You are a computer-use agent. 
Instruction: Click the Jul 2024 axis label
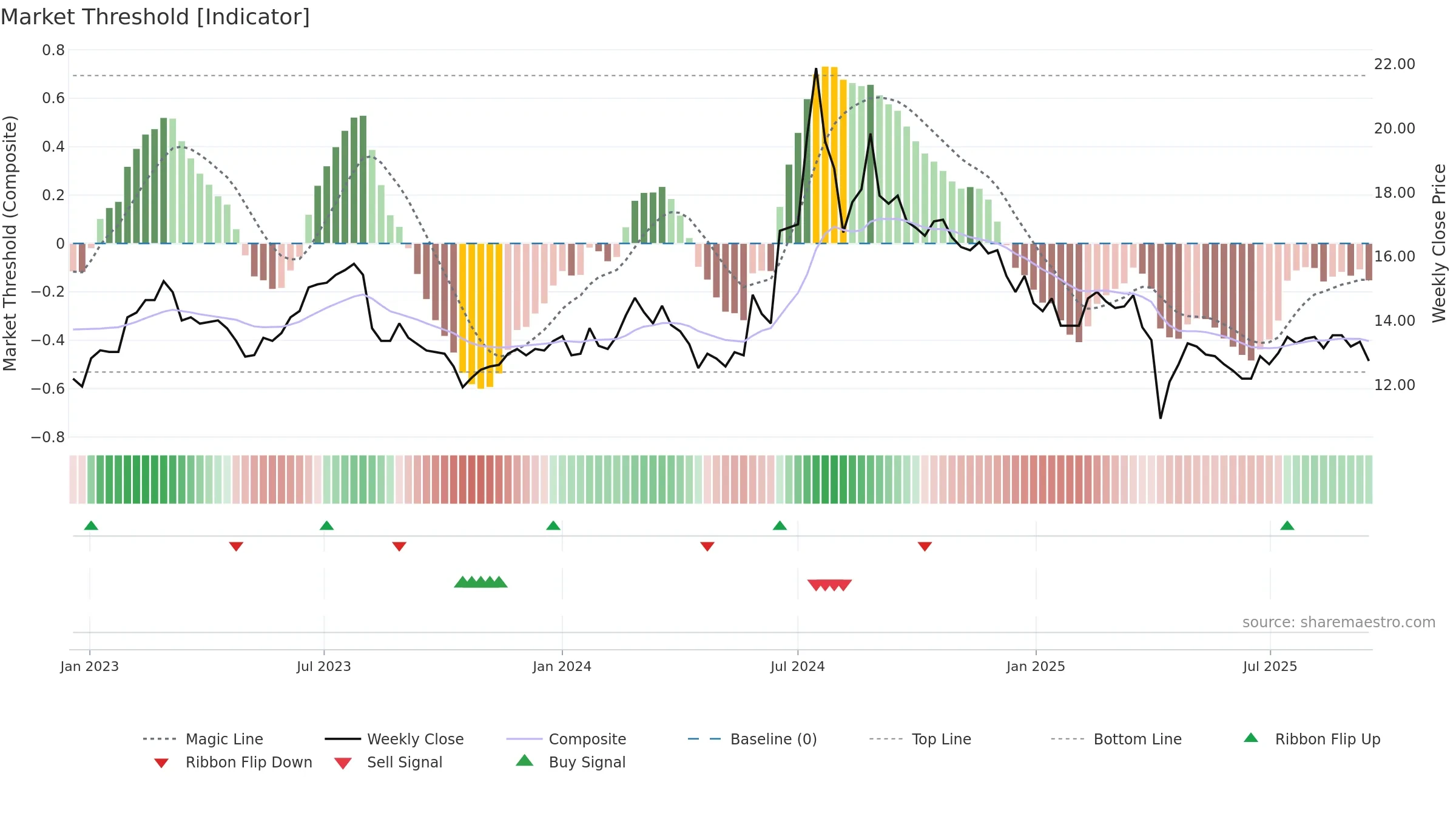[x=798, y=666]
